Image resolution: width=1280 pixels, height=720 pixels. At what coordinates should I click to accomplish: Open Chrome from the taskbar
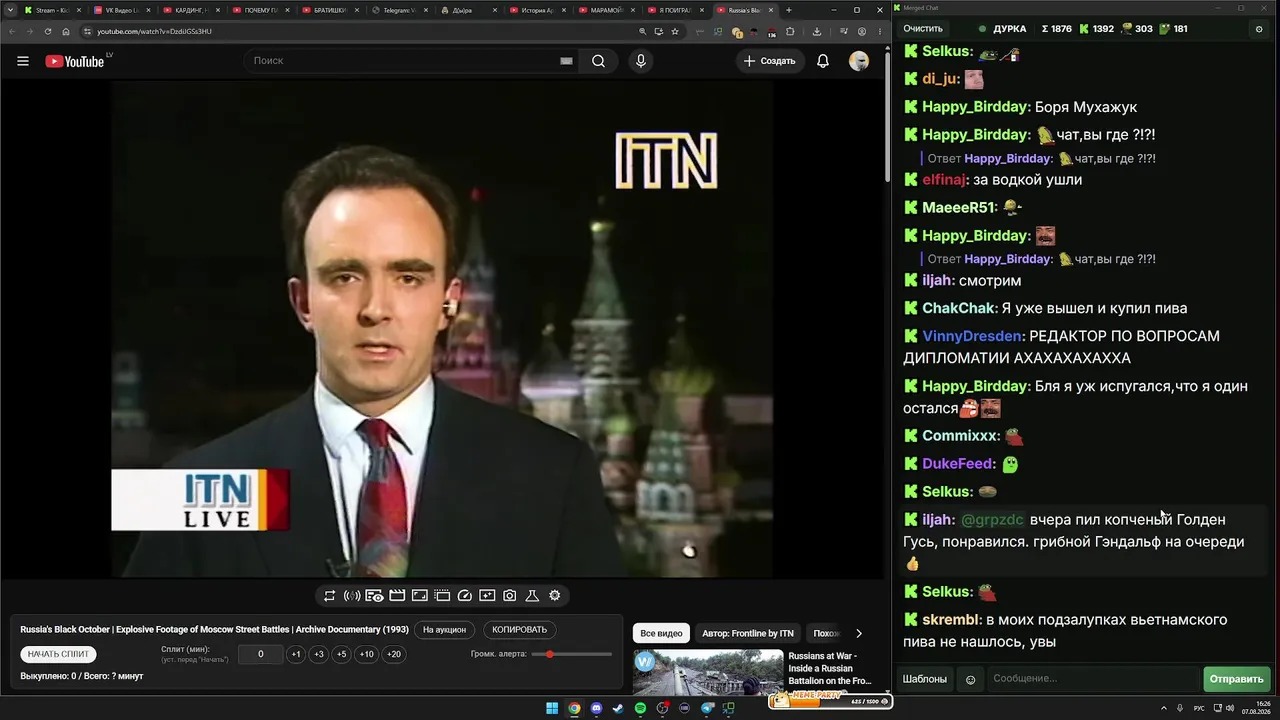point(574,708)
